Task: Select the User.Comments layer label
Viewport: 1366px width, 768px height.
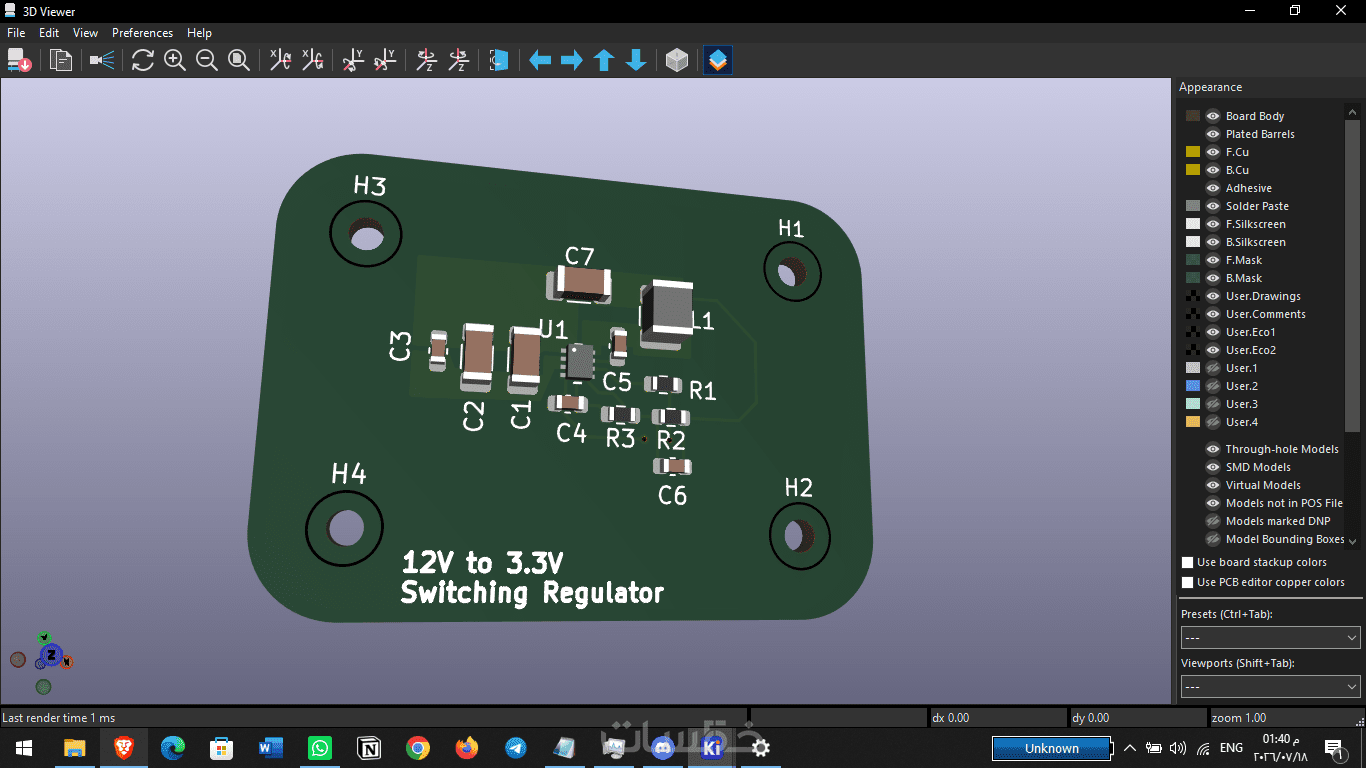Action: click(x=1265, y=314)
